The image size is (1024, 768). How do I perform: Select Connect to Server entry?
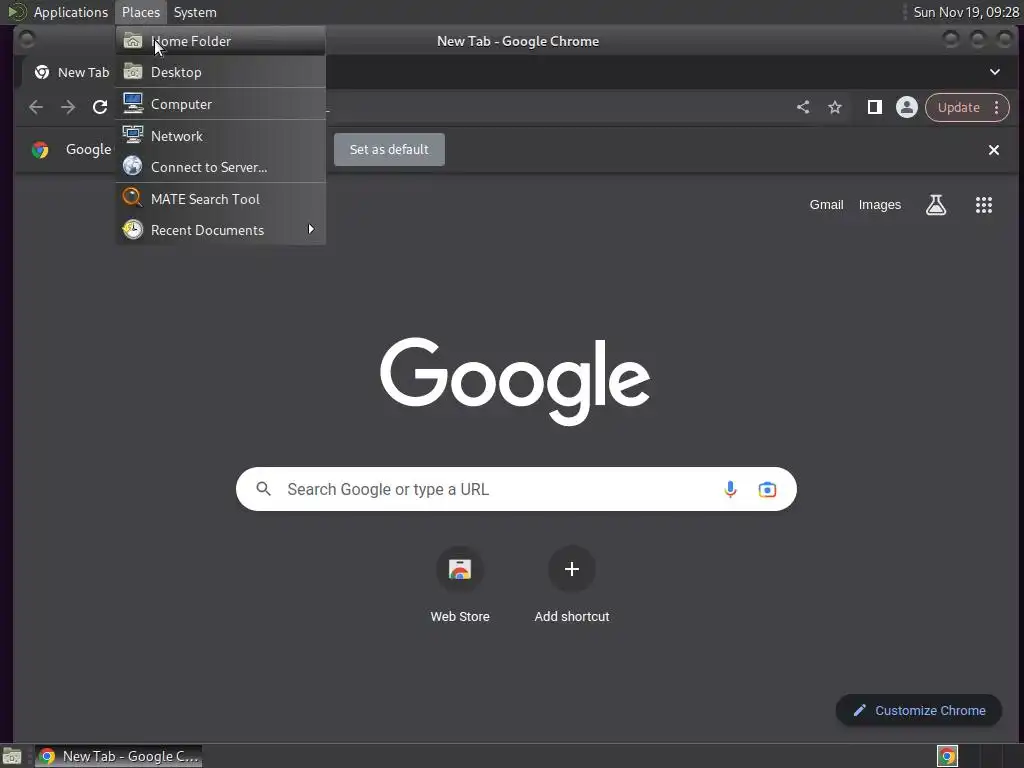pyautogui.click(x=221, y=167)
